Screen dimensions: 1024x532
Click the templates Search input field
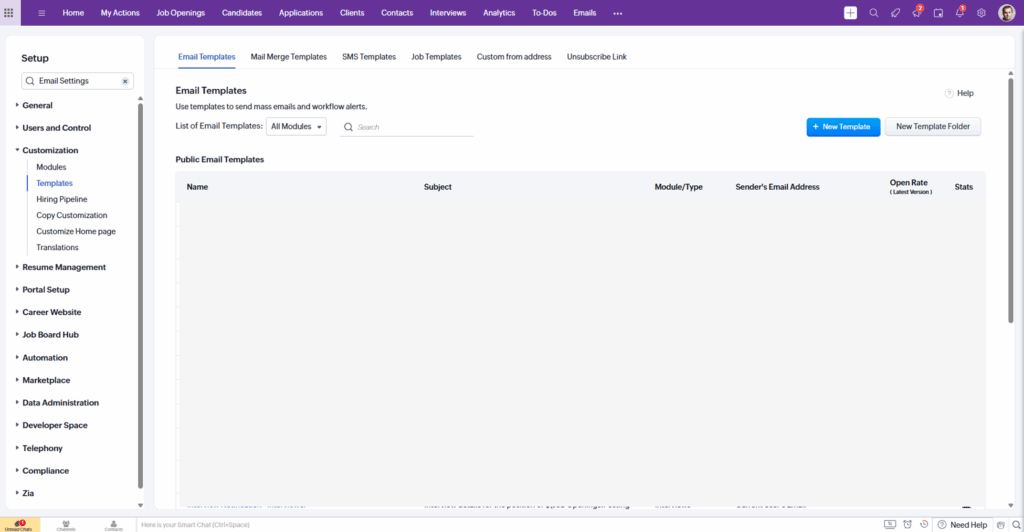tap(412, 128)
